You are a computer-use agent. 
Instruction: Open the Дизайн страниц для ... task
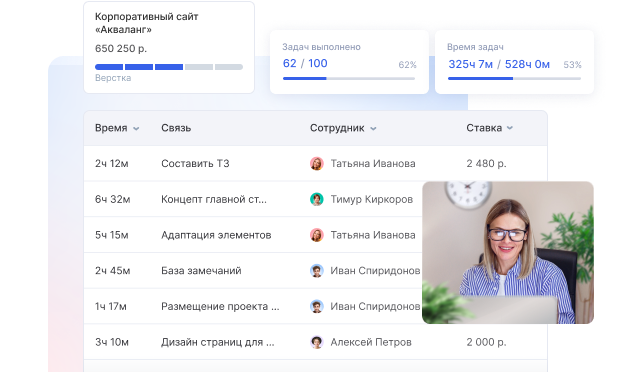coord(218,342)
